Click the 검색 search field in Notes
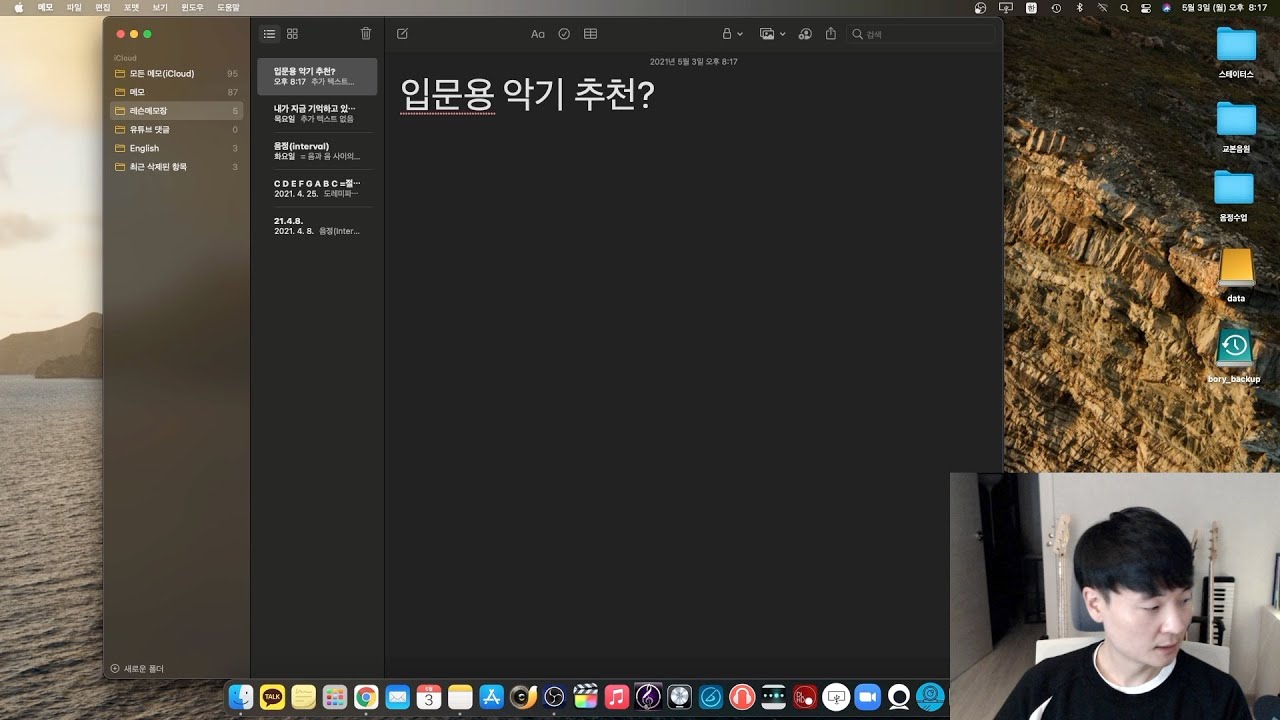The height and width of the screenshot is (720, 1280). (922, 34)
